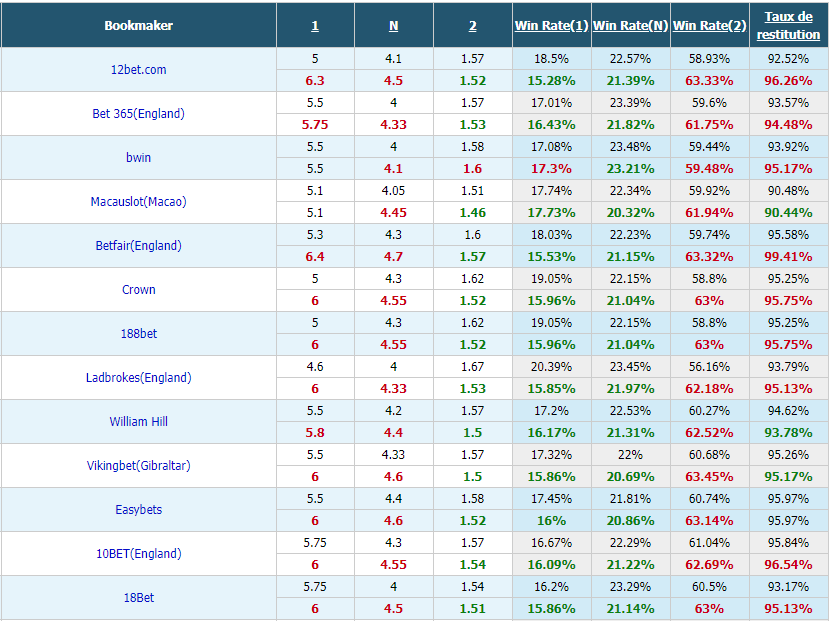Select bwin win rate 17.3%
830x621 pixels.
552,168
